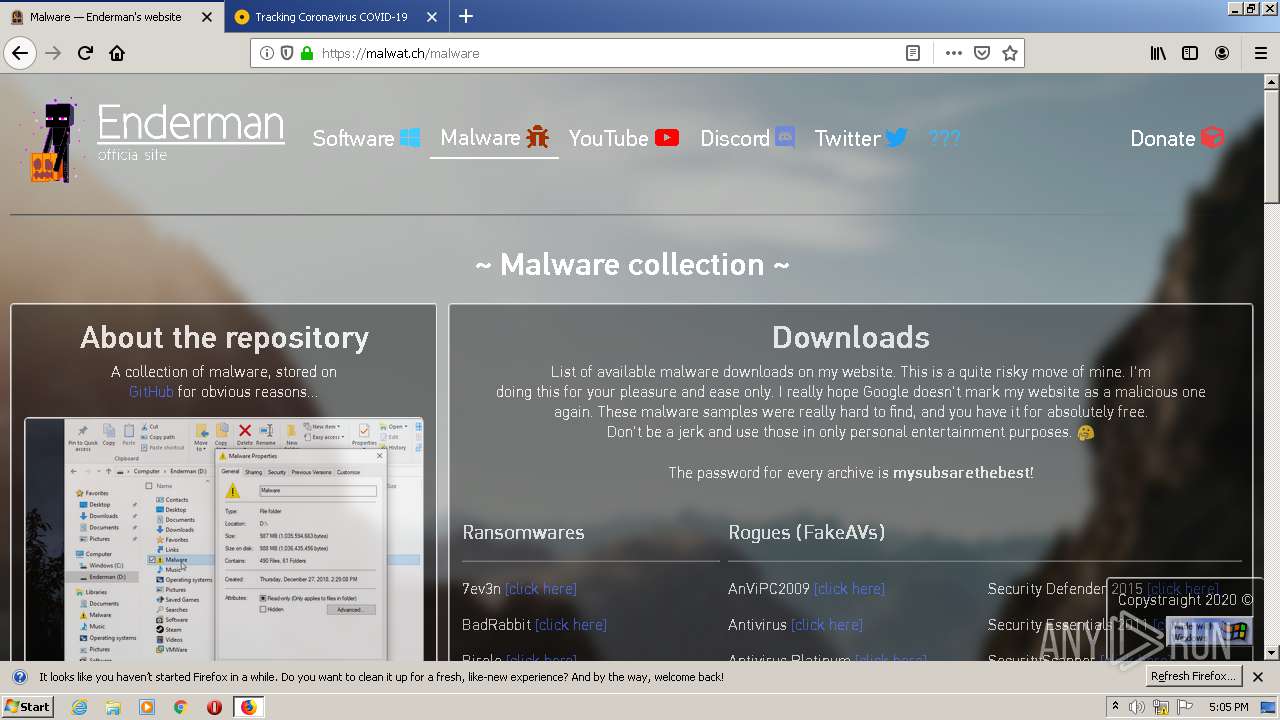
Task: Dismiss the Firefox refresh notification bar
Action: click(1258, 677)
